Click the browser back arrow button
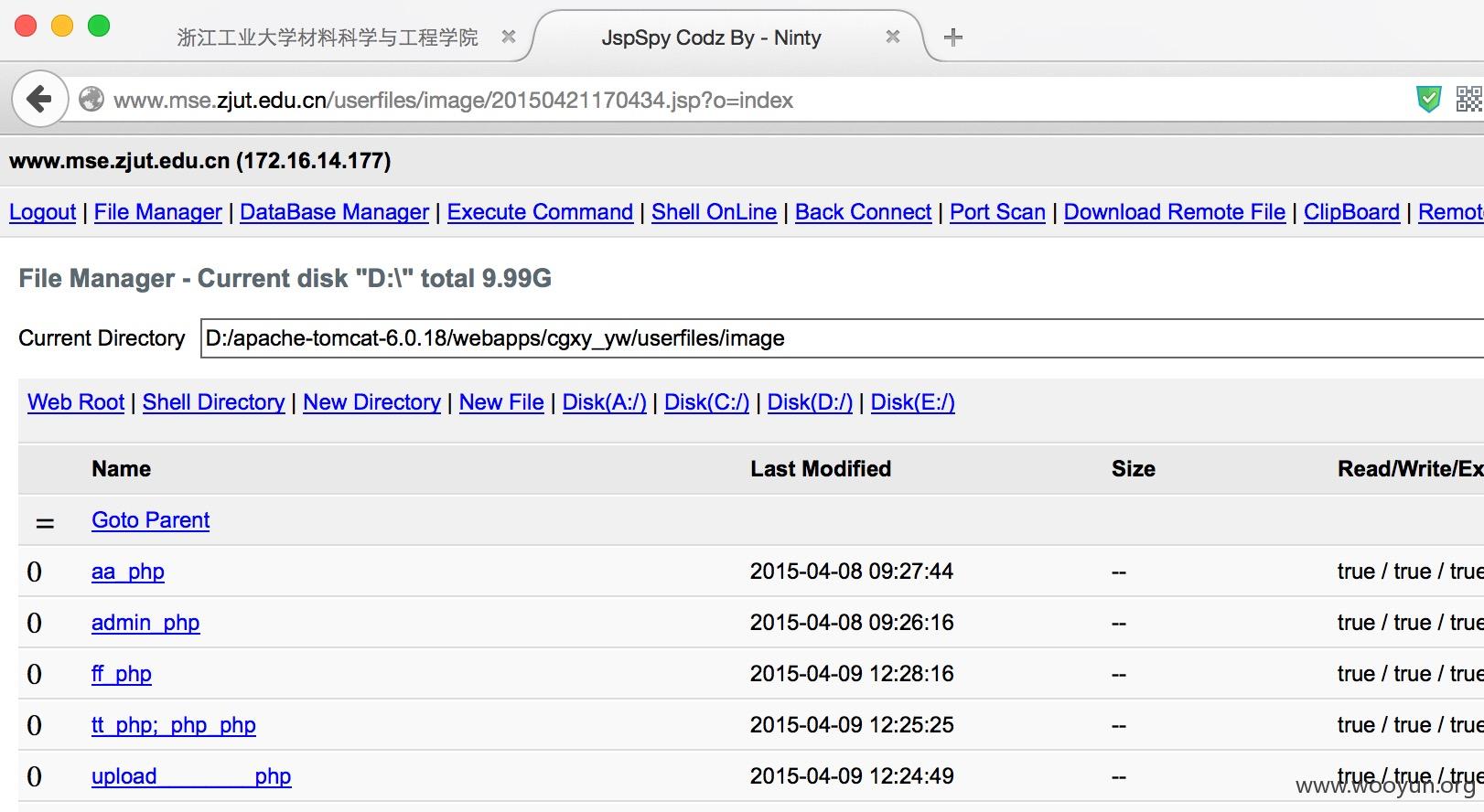The width and height of the screenshot is (1484, 812). point(39,99)
